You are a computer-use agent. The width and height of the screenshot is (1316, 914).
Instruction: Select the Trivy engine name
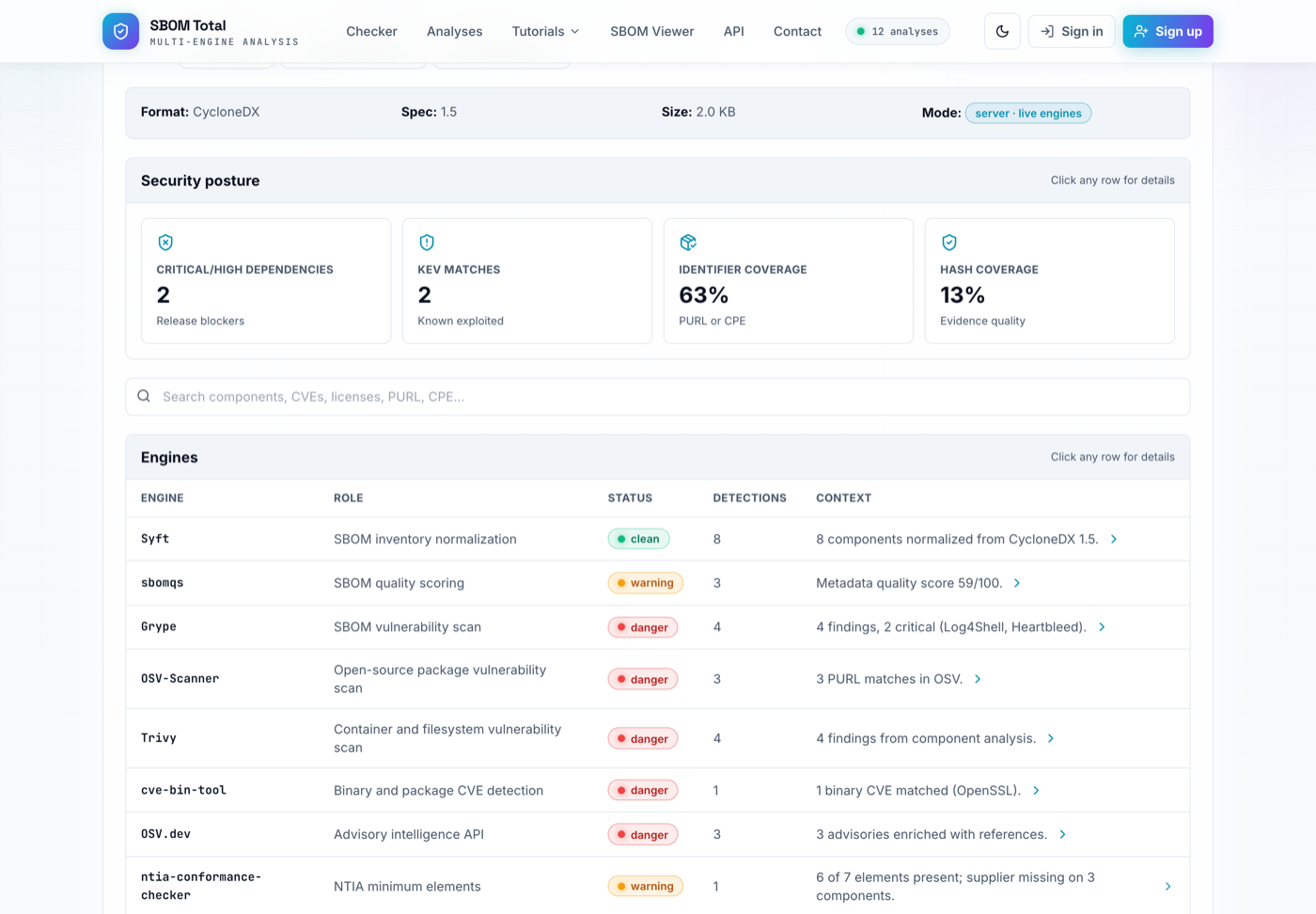pos(159,738)
